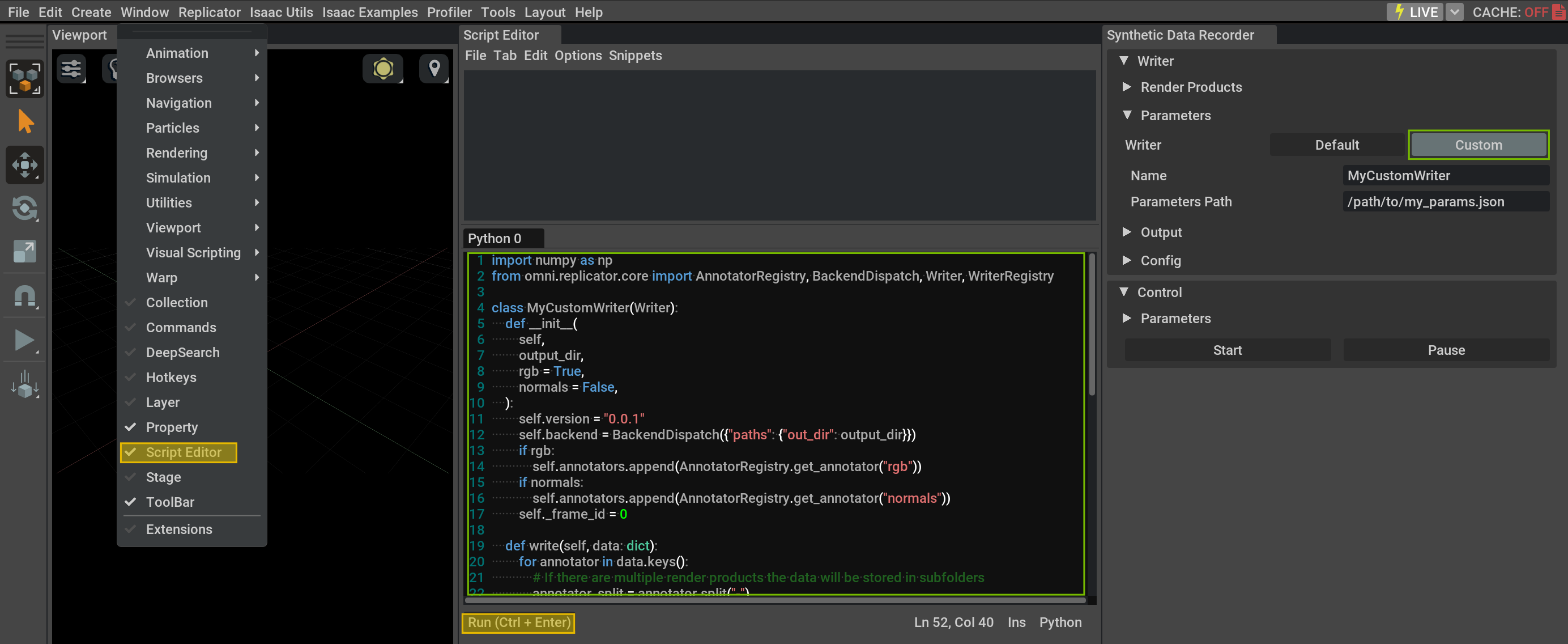The image size is (1568, 644).
Task: Open the Script Editor Options menu
Action: coord(578,56)
